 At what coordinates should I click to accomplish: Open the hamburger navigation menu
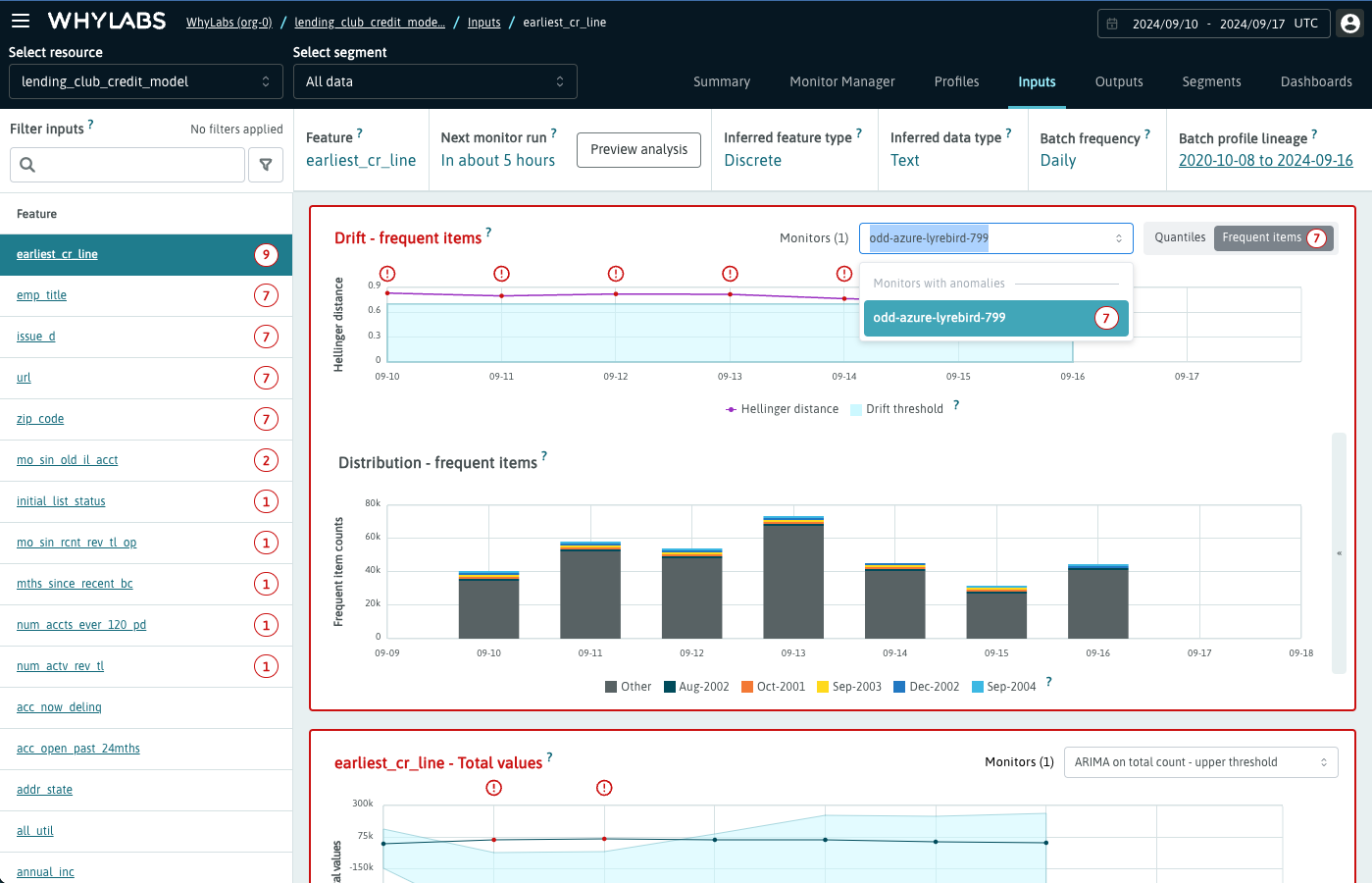click(x=21, y=21)
